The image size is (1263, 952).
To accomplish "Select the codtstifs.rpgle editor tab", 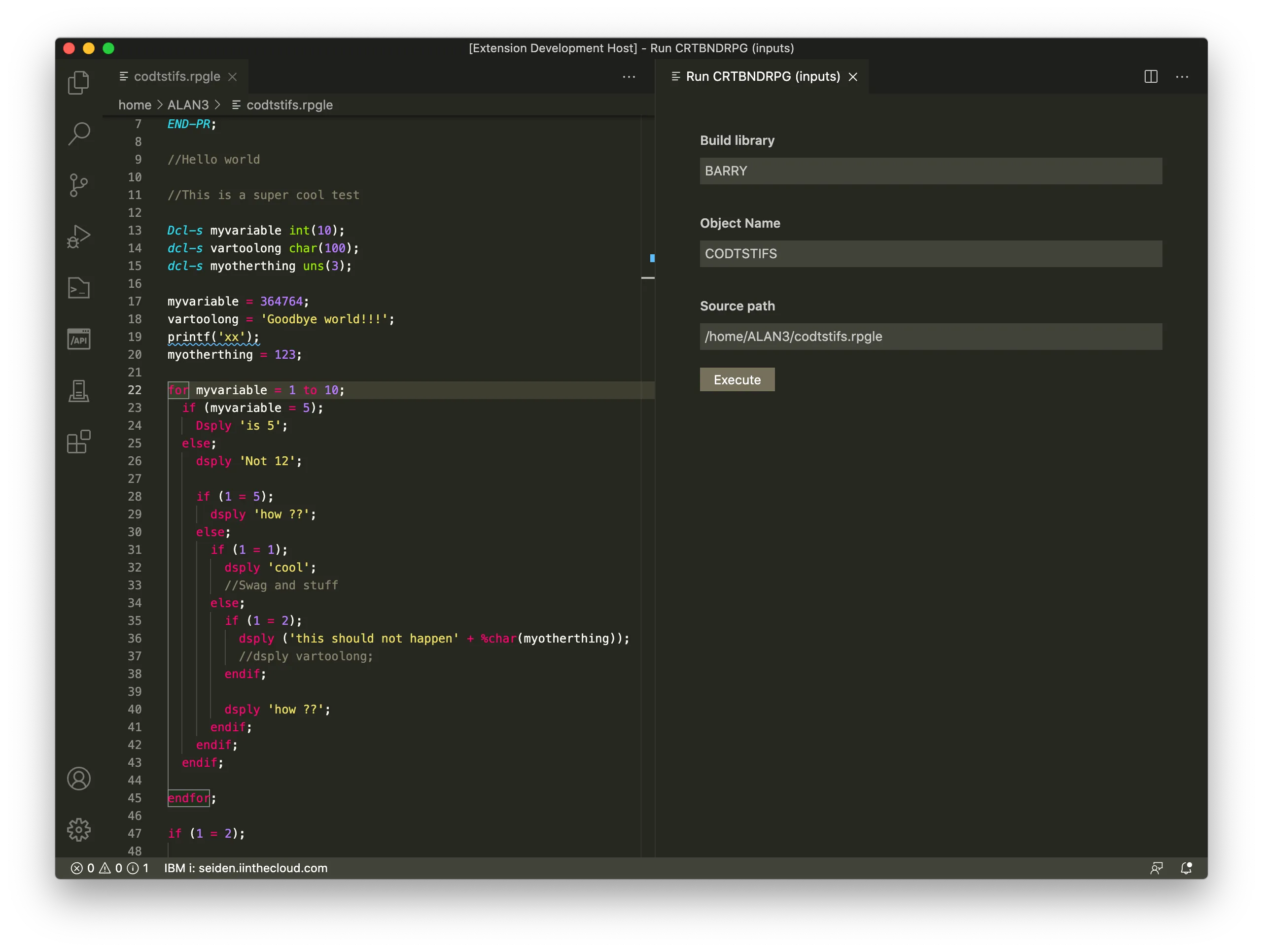I will 177,76.
